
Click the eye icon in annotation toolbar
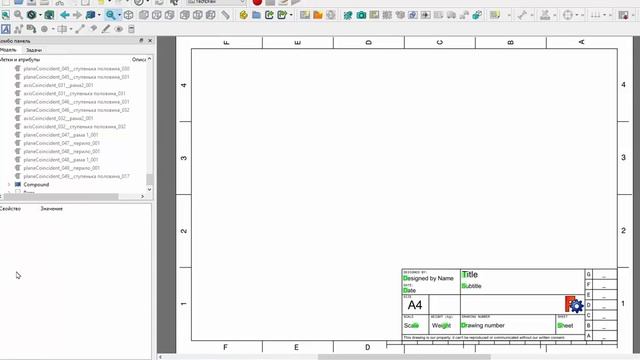119,29
